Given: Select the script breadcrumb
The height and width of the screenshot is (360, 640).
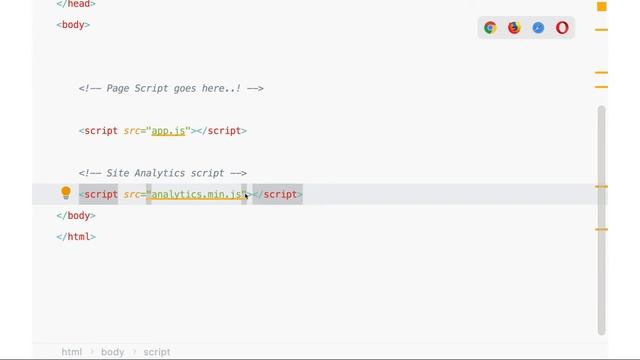Looking at the screenshot, I should pyautogui.click(x=157, y=352).
